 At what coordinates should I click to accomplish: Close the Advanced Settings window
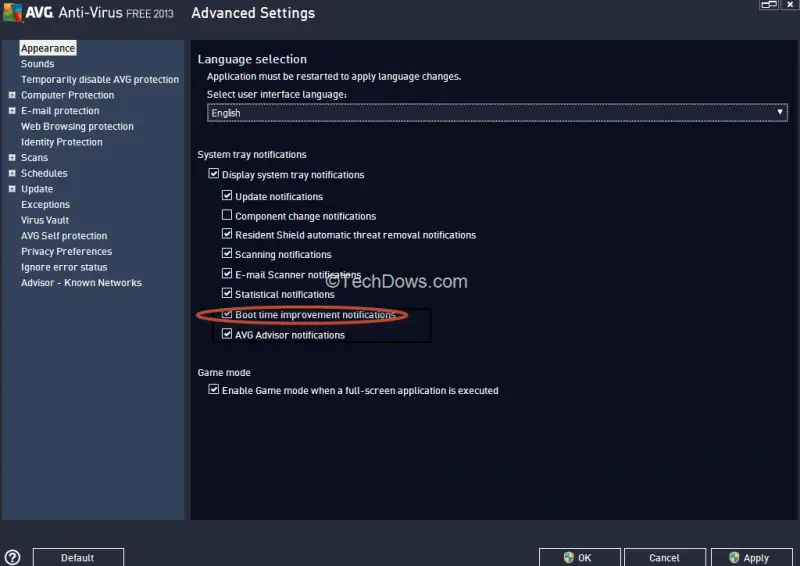pos(789,5)
